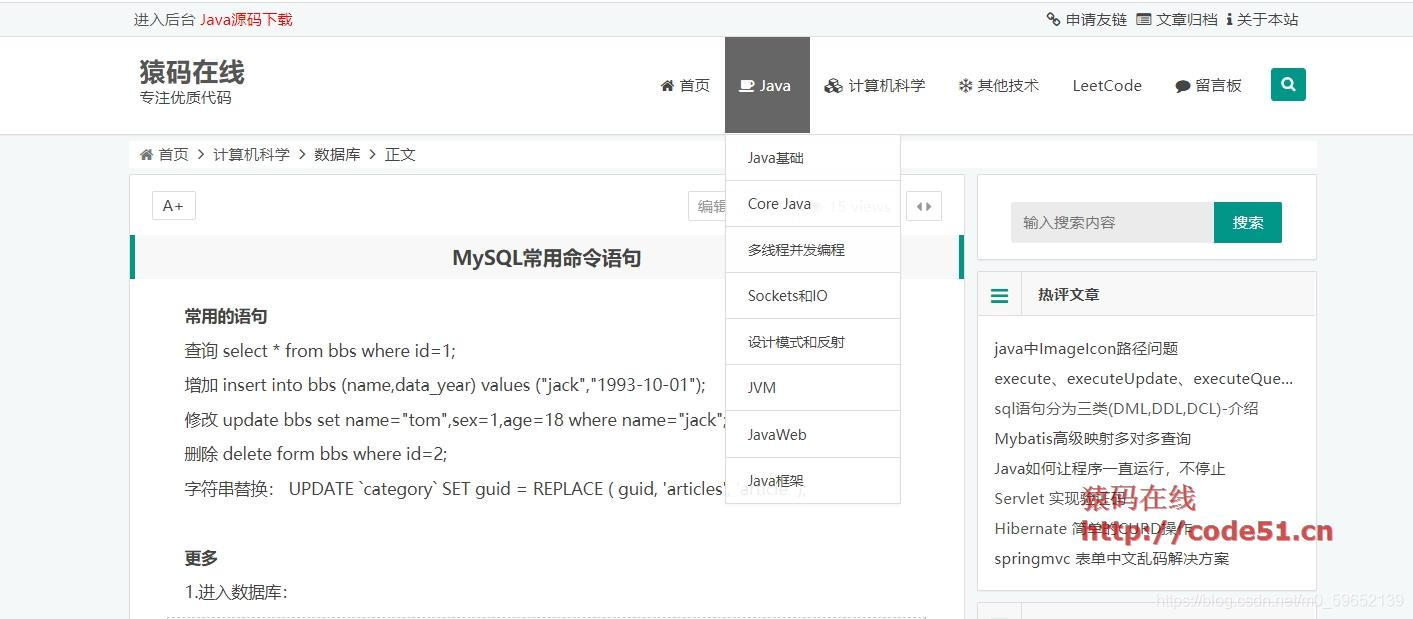Click the 热评文章 list icon
This screenshot has width=1413, height=619.
999,295
